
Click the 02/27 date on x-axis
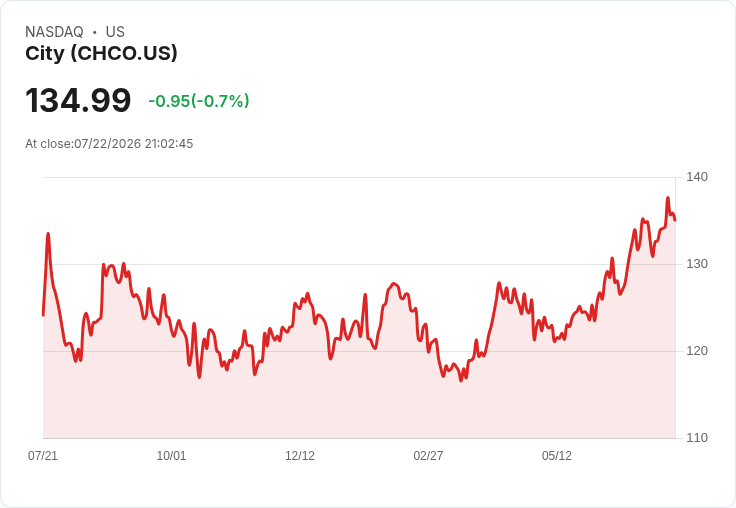point(428,456)
